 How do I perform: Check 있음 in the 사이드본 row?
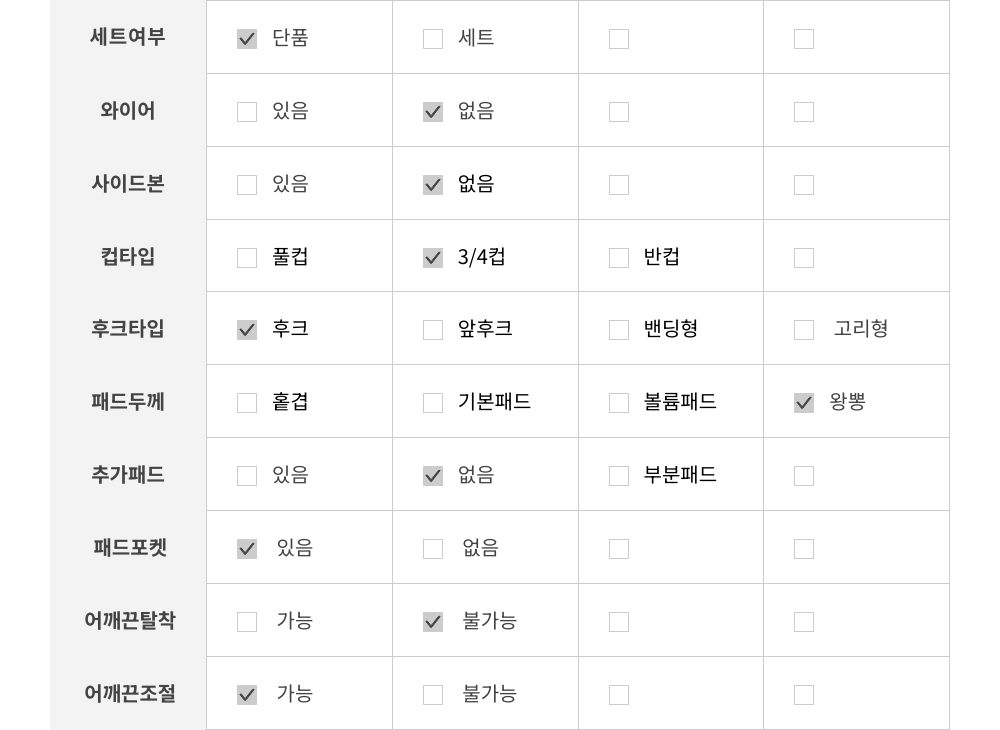[x=247, y=185]
